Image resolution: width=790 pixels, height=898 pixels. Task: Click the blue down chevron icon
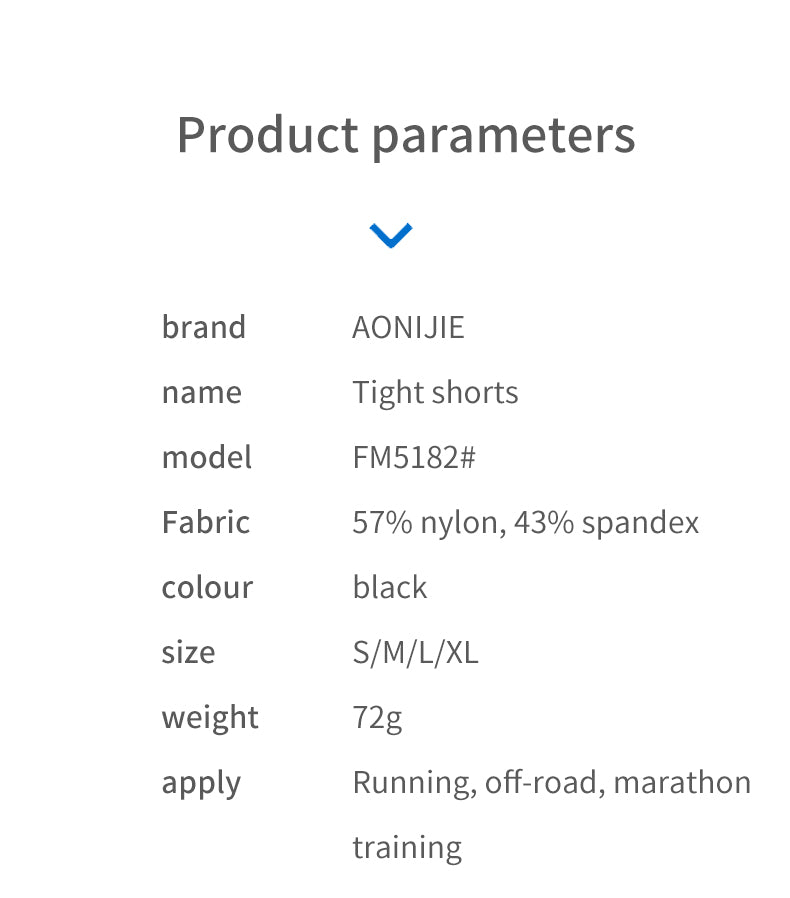390,235
